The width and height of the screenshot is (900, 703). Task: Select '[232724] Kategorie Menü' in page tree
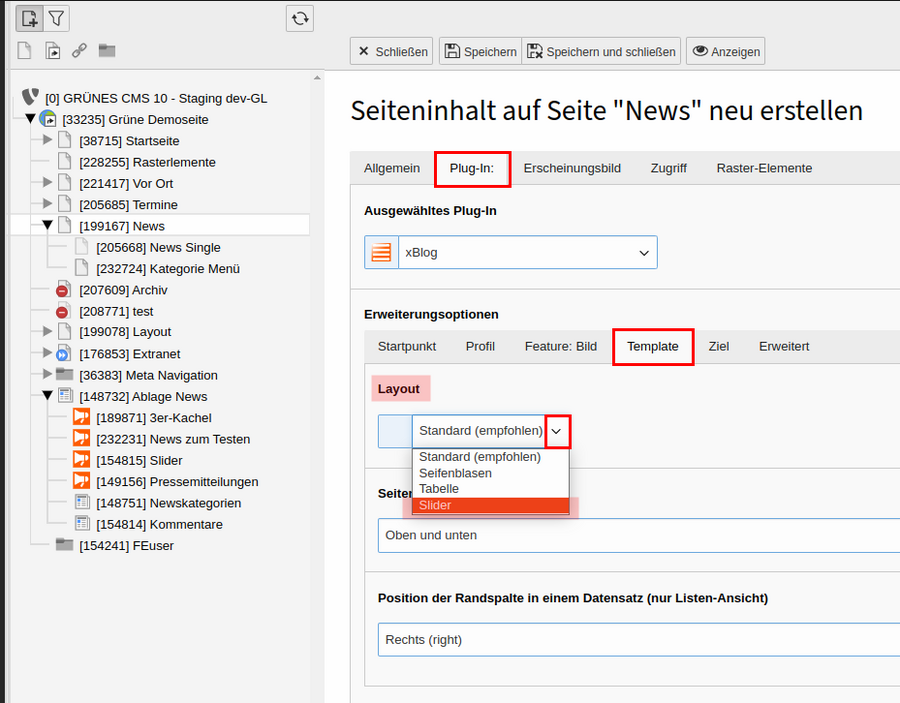click(168, 269)
